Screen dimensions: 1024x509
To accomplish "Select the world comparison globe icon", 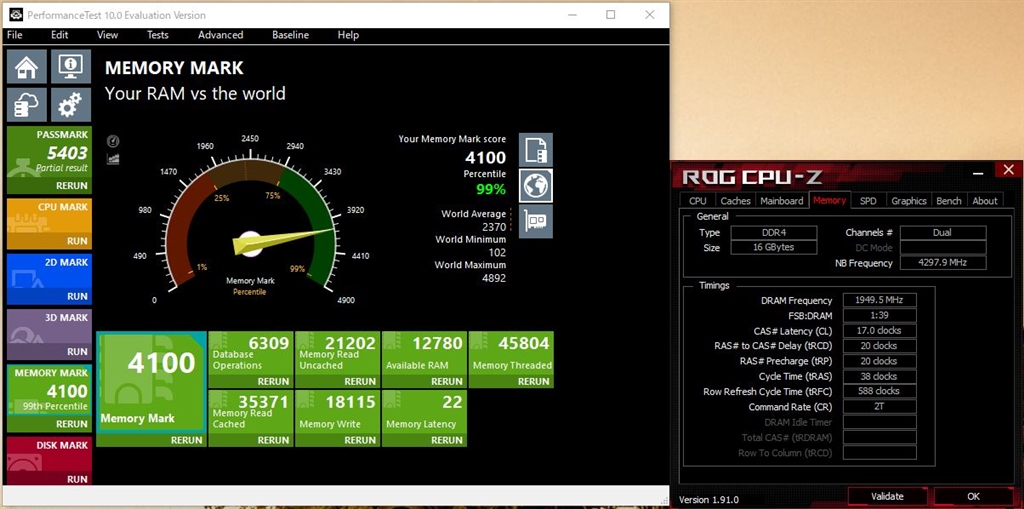I will [x=536, y=186].
